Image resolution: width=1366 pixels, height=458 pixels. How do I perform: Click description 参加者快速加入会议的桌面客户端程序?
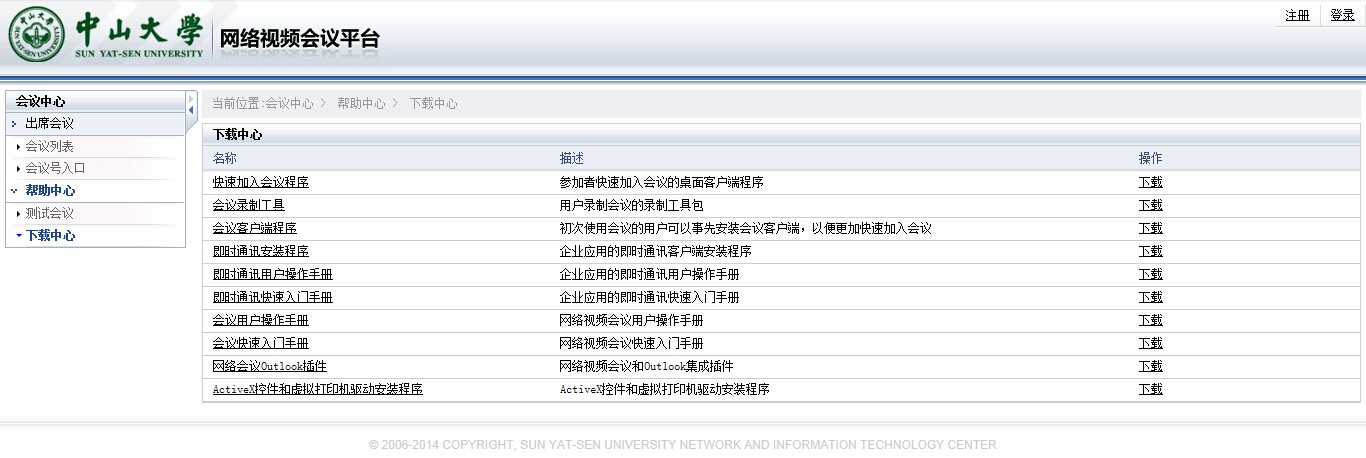(x=662, y=183)
